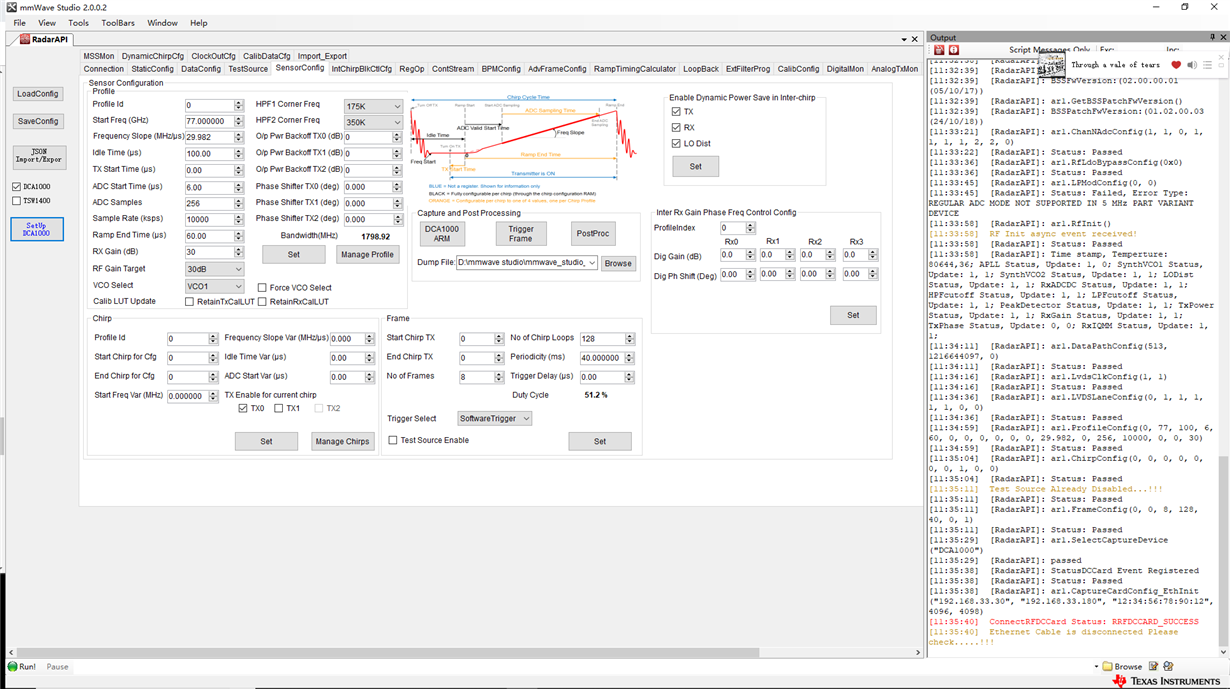Click Set under Inter Rx Gain Phase config
Viewport: 1230px width, 689px height.
click(853, 315)
